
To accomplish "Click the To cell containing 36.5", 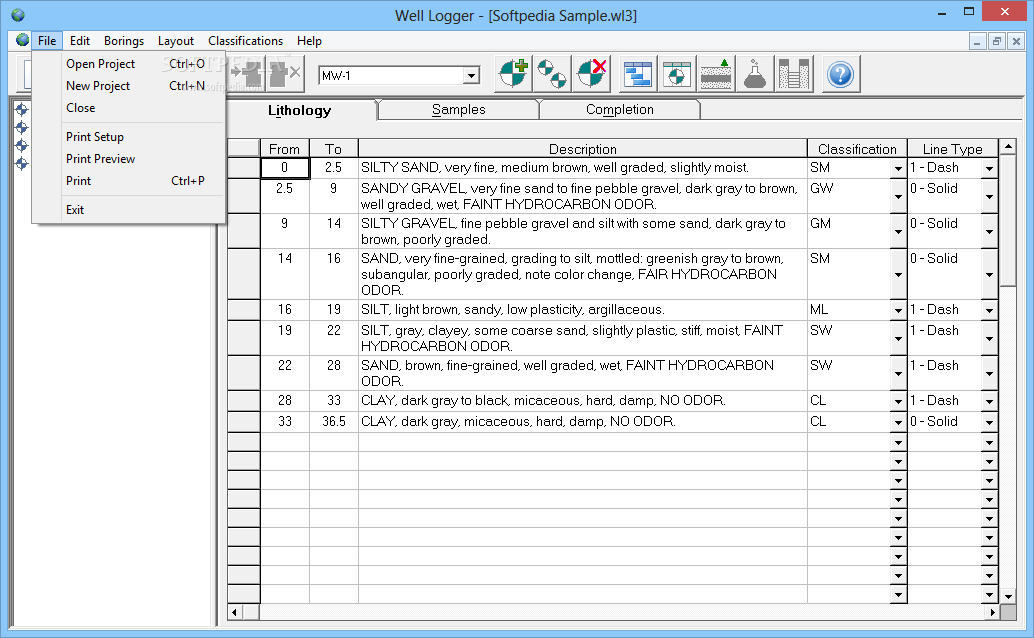I will pos(334,422).
